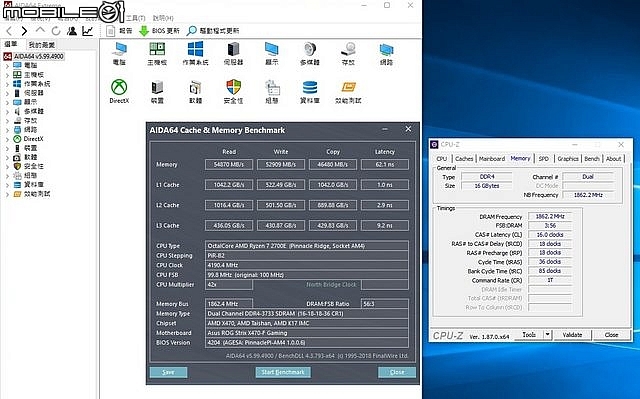This screenshot has width=640, height=399.
Task: Click Save in the AIDA64 benchmark window
Action: (x=168, y=372)
